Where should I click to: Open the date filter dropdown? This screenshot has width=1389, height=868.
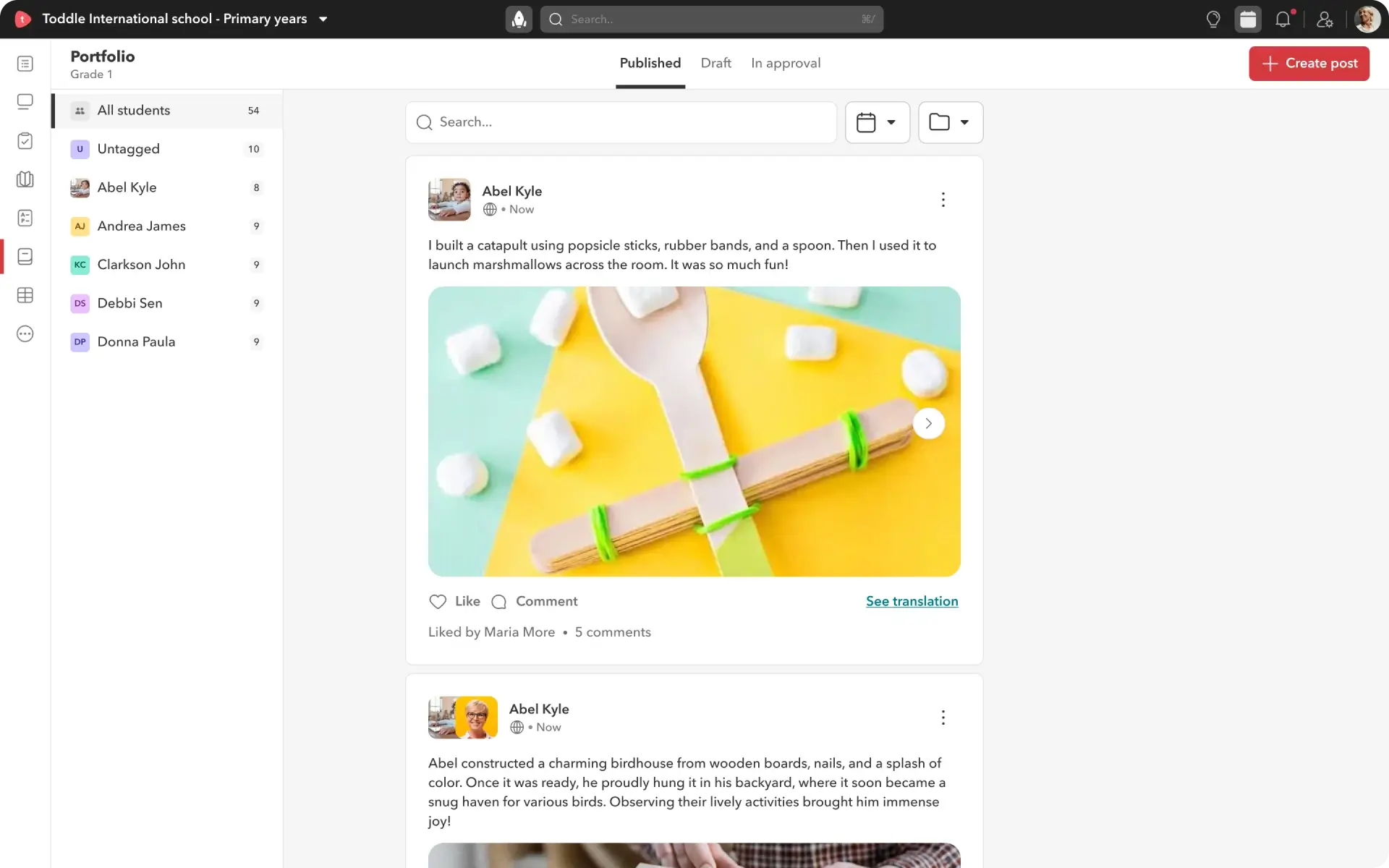click(x=877, y=122)
